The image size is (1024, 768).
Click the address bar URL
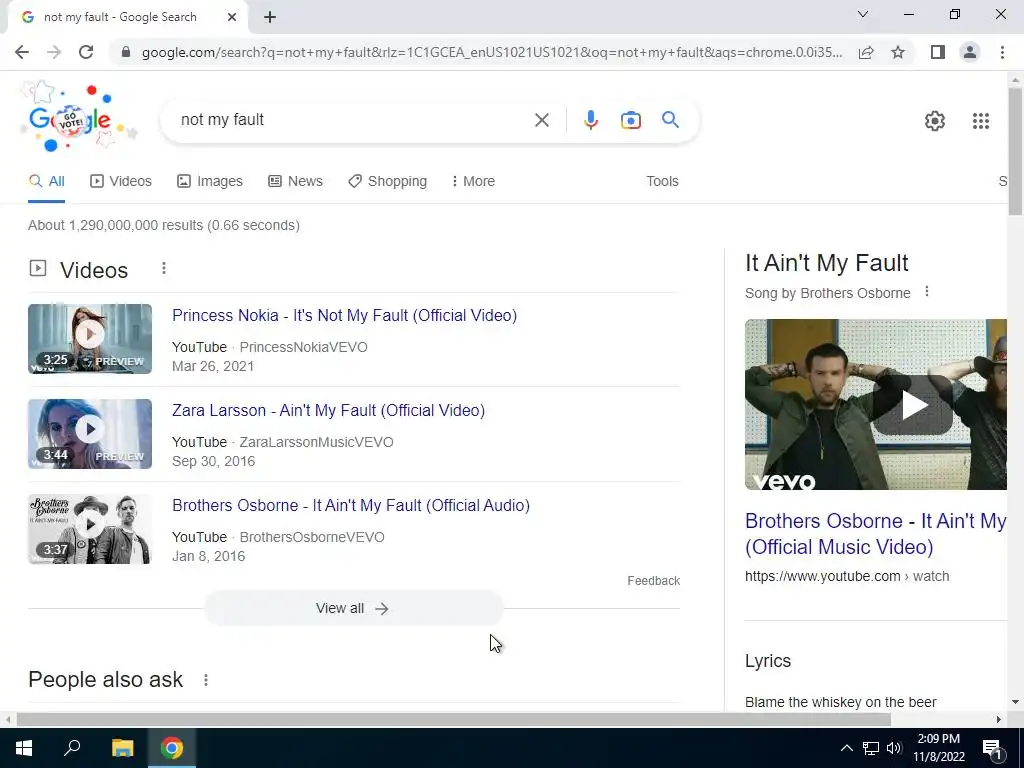pos(492,52)
